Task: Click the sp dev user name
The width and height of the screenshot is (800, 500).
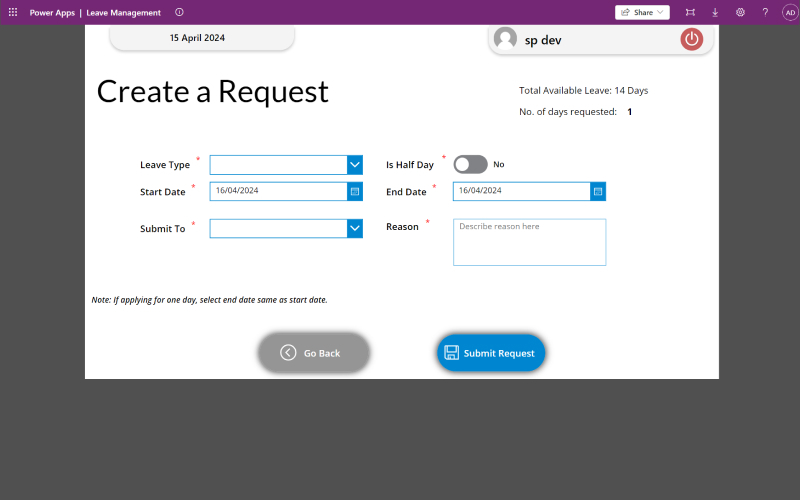Action: [x=543, y=40]
